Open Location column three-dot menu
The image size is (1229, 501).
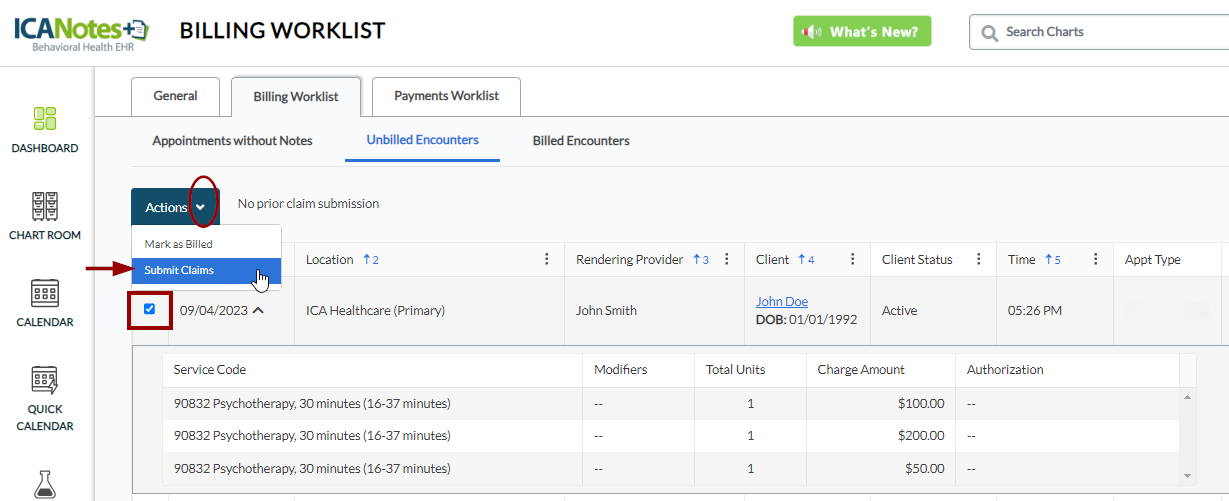pos(547,259)
